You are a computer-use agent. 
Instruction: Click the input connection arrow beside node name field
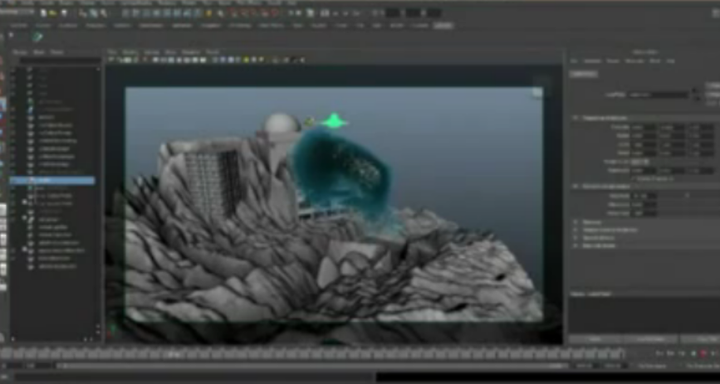point(696,91)
